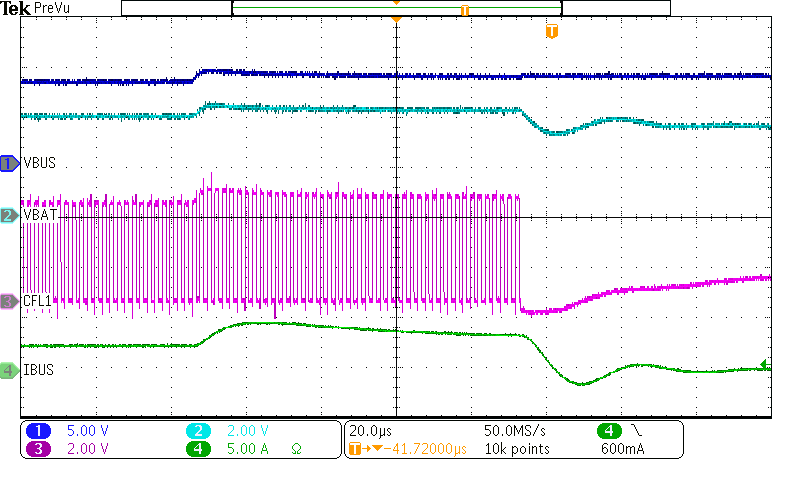Select the channel 2 VBAT ground marker
800x480 pixels.
9,215
